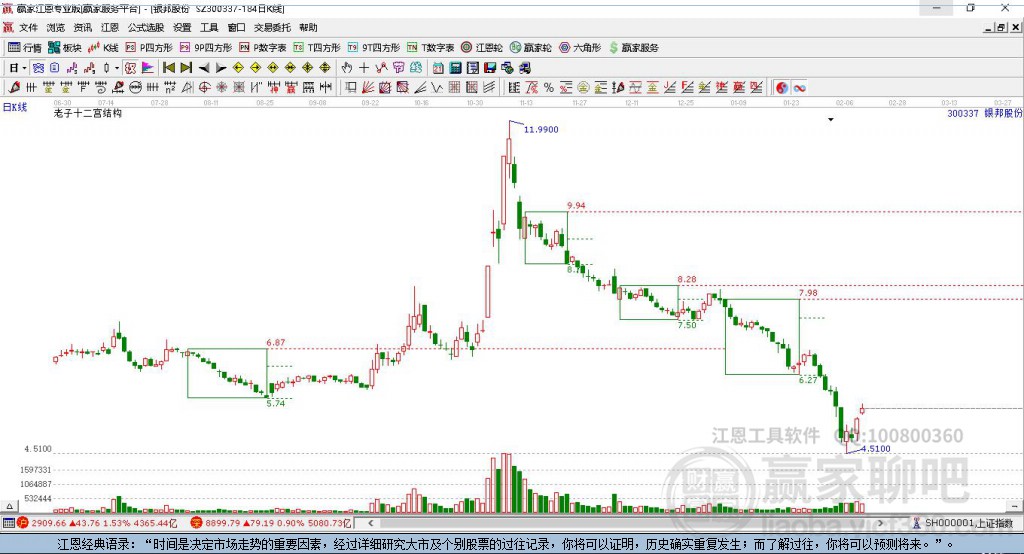Open the 板块 sector view
1024x554 pixels.
[64, 48]
